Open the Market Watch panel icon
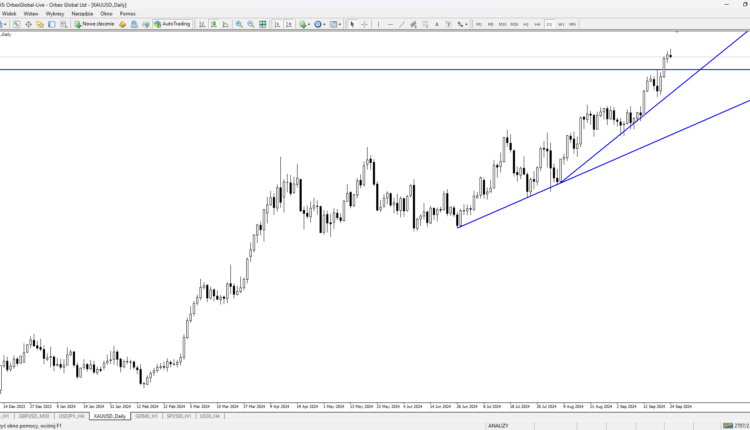This screenshot has width=750, height=430. tap(17, 24)
